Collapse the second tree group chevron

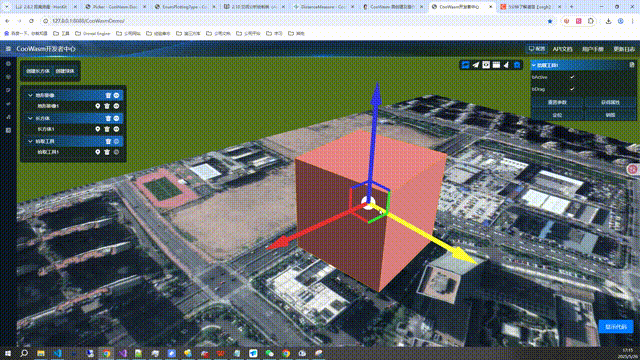coord(30,118)
